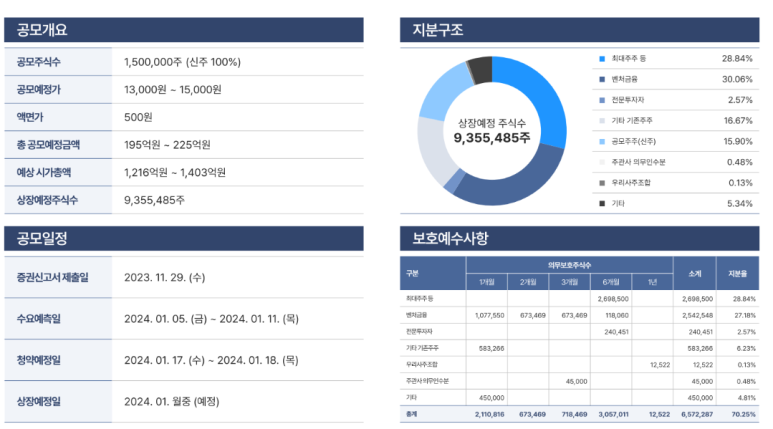Click the 공모예정가 row label
Screen dimensions: 773x429
pyautogui.click(x=38, y=90)
